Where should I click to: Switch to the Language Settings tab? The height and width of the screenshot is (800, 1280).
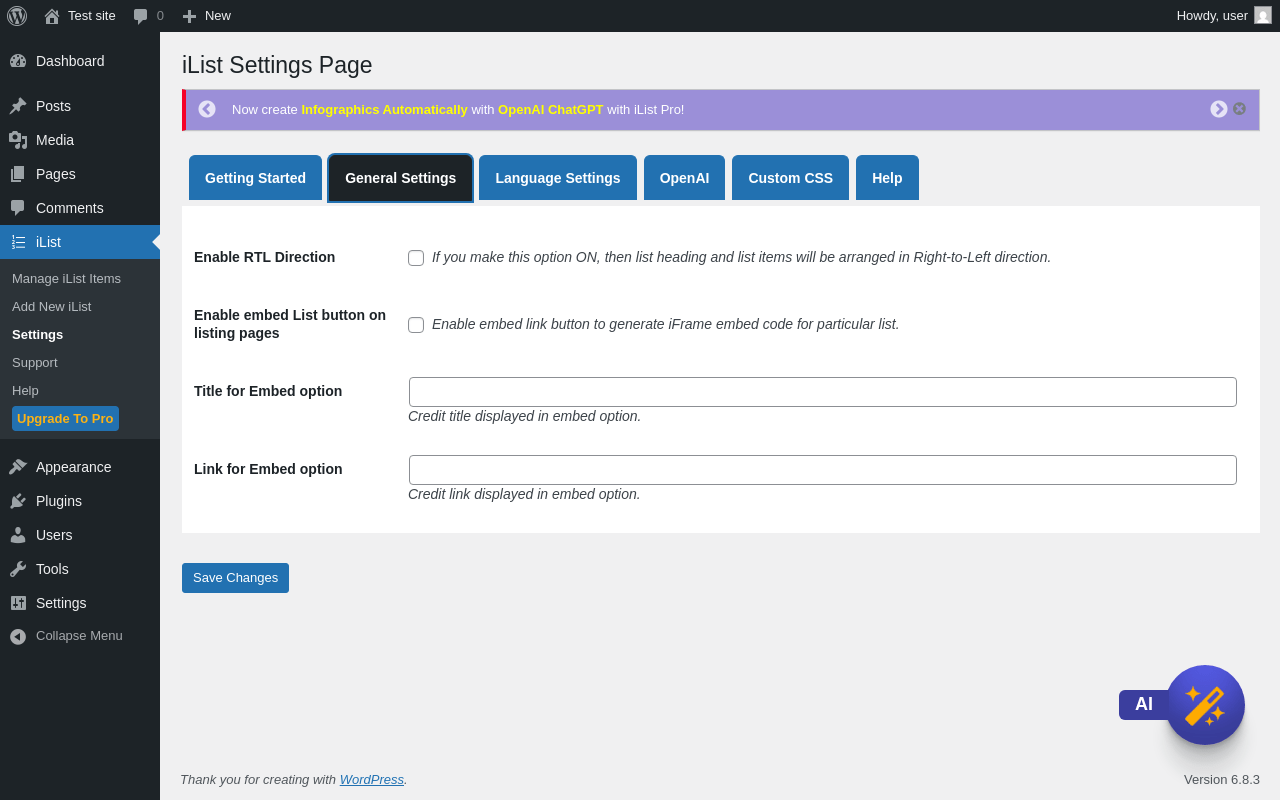[557, 178]
